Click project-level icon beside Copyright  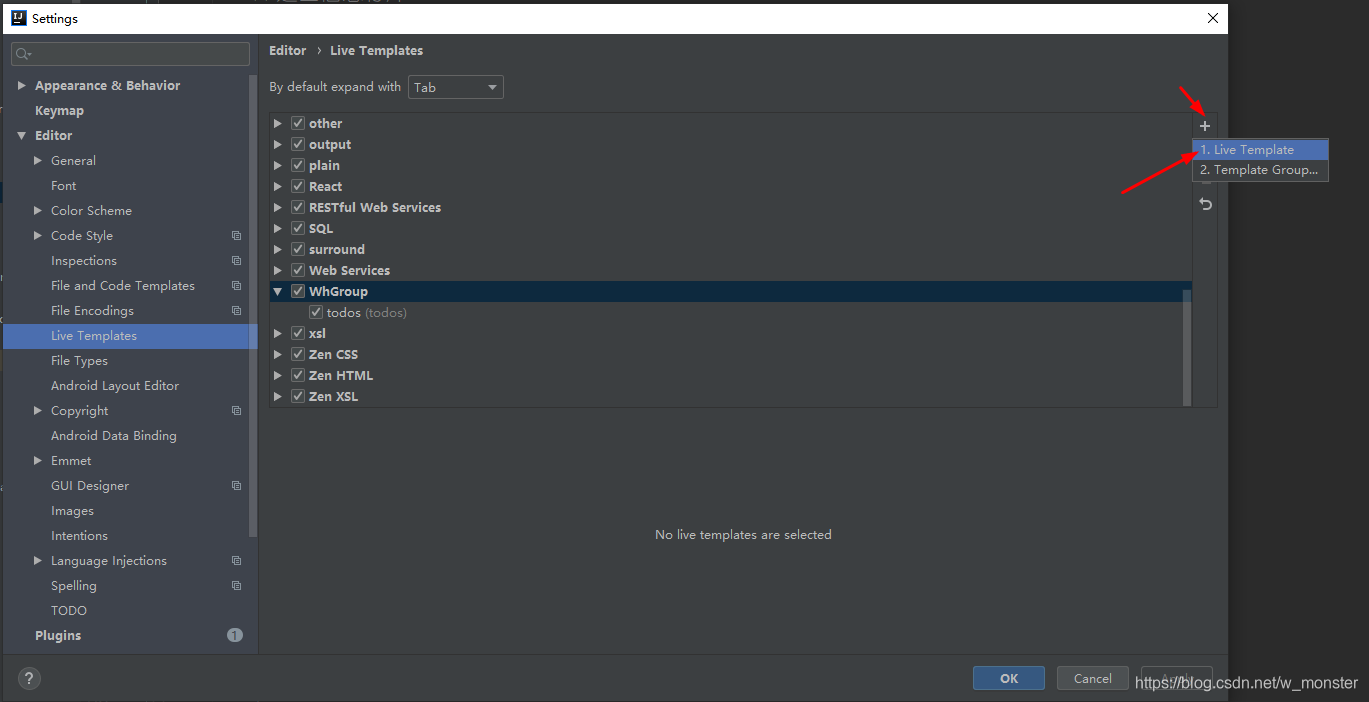click(x=236, y=411)
